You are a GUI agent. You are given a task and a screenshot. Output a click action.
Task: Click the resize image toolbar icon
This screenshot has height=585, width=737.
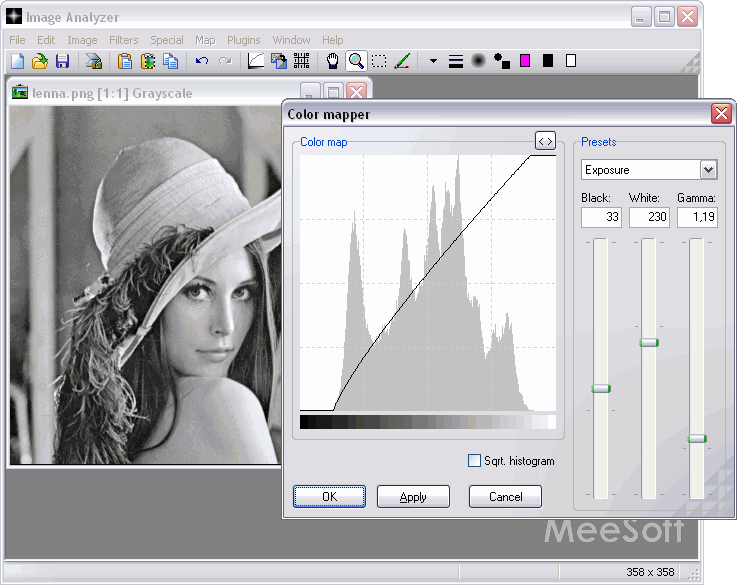(279, 61)
